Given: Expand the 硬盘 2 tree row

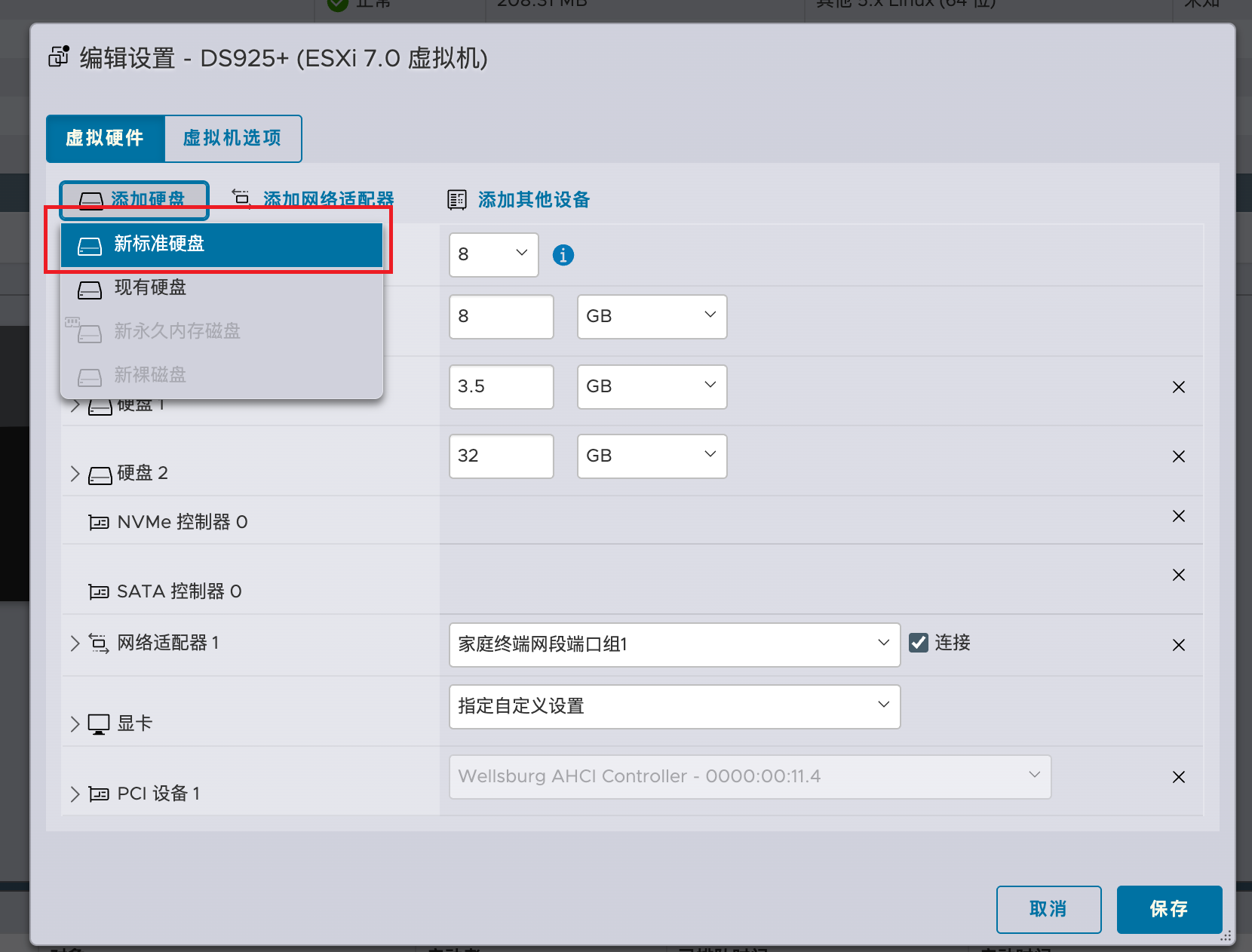Looking at the screenshot, I should point(75,474).
